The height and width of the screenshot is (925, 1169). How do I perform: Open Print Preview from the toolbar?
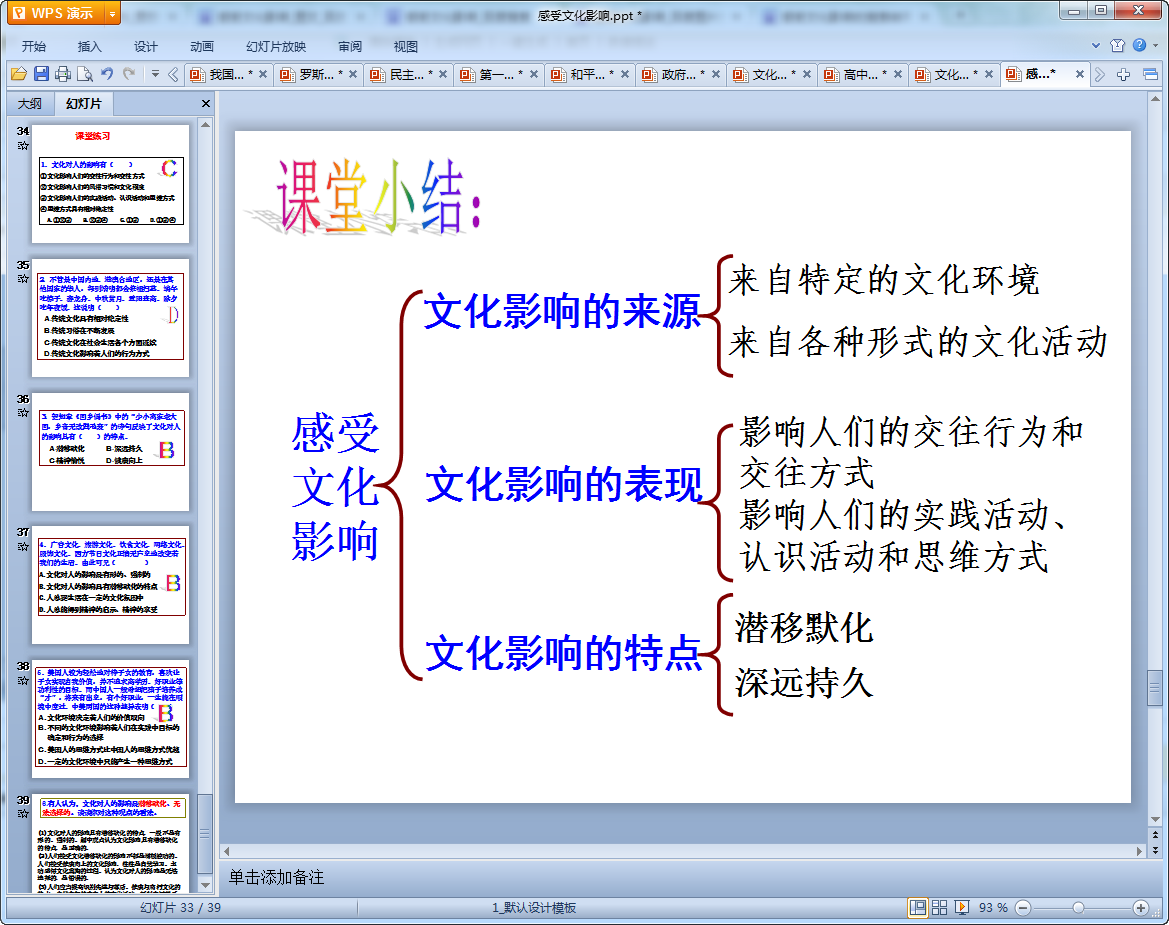85,74
